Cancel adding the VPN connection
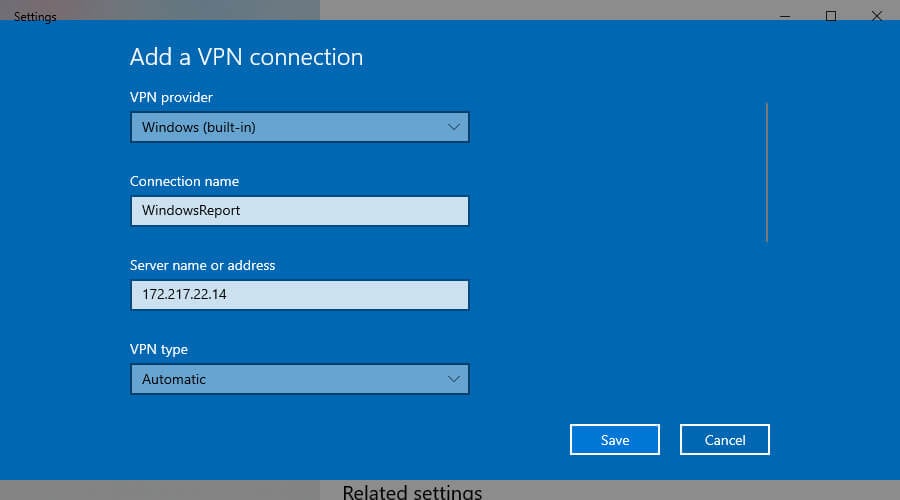The height and width of the screenshot is (500, 900). click(725, 440)
